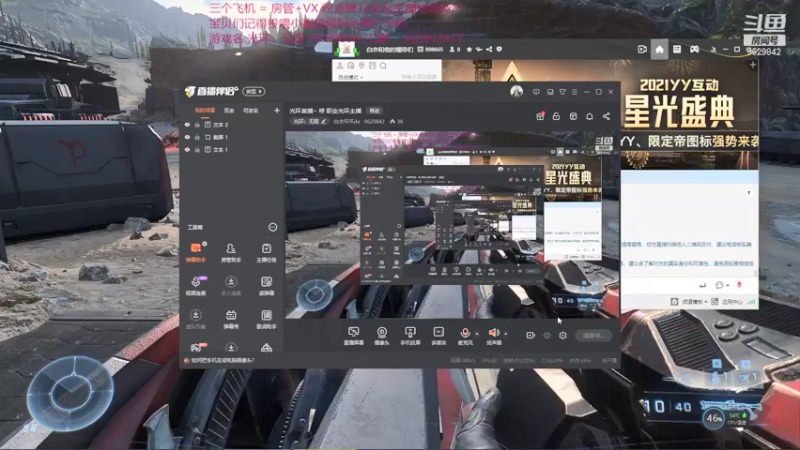Click the video camera icon in YY window
This screenshot has width=800, height=450.
642,49
